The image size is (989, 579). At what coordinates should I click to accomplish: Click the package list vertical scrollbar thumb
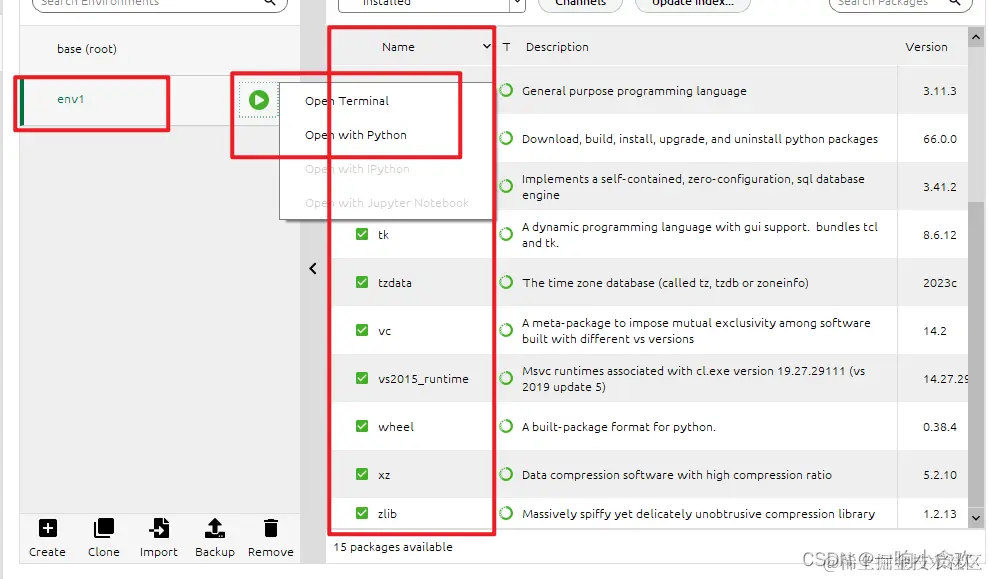[x=976, y=353]
